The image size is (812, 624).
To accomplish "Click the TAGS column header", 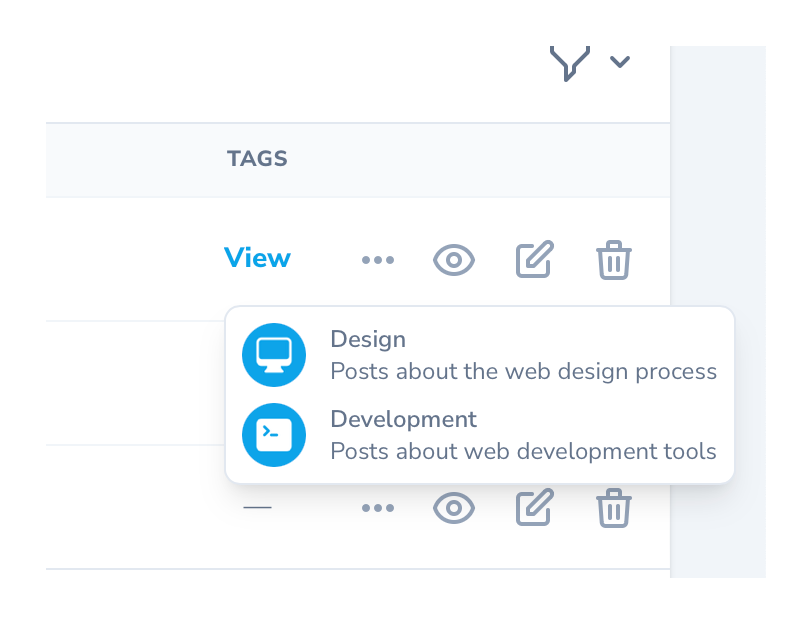I will coord(257,158).
